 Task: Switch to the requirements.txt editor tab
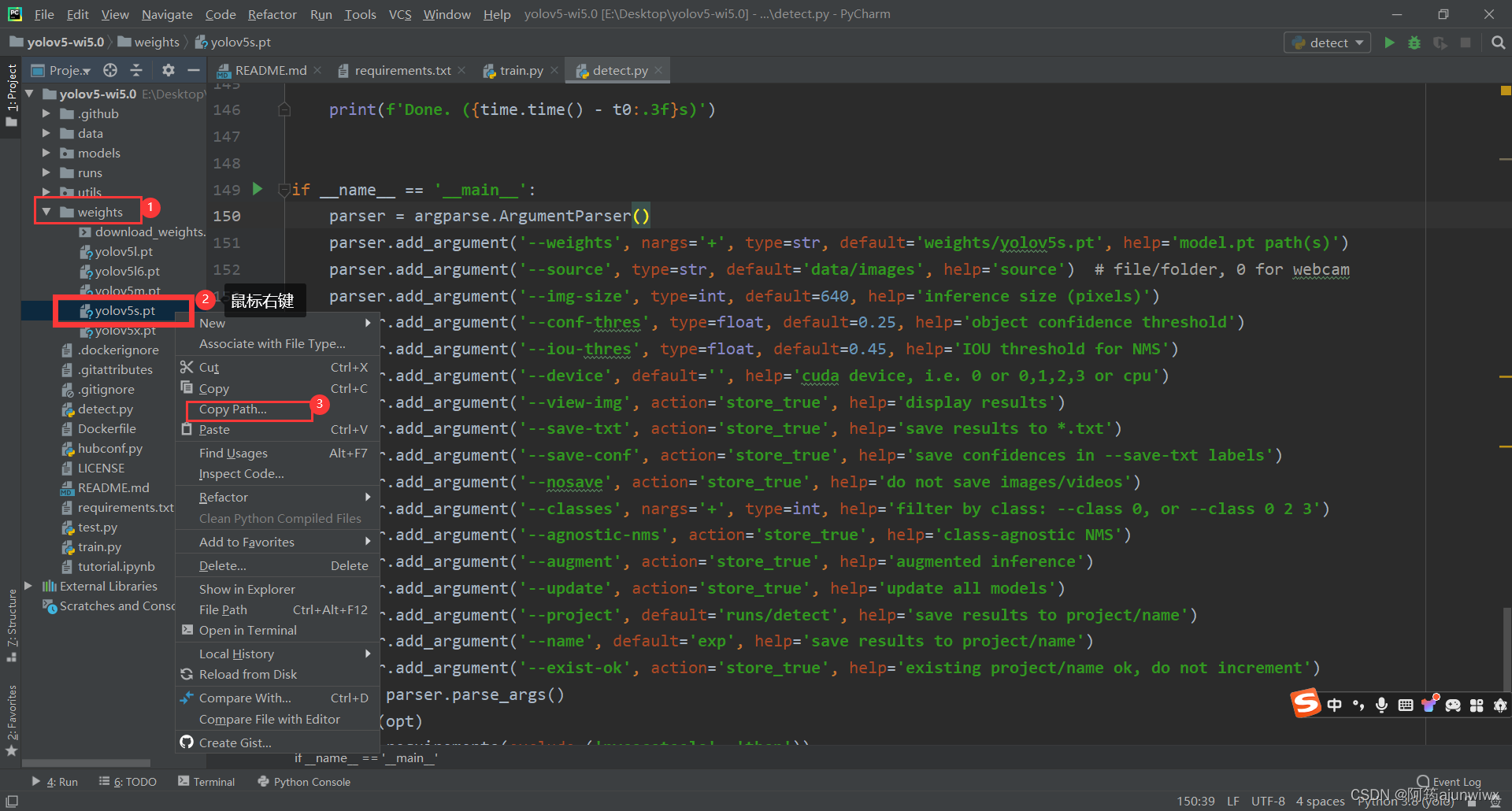coord(402,70)
